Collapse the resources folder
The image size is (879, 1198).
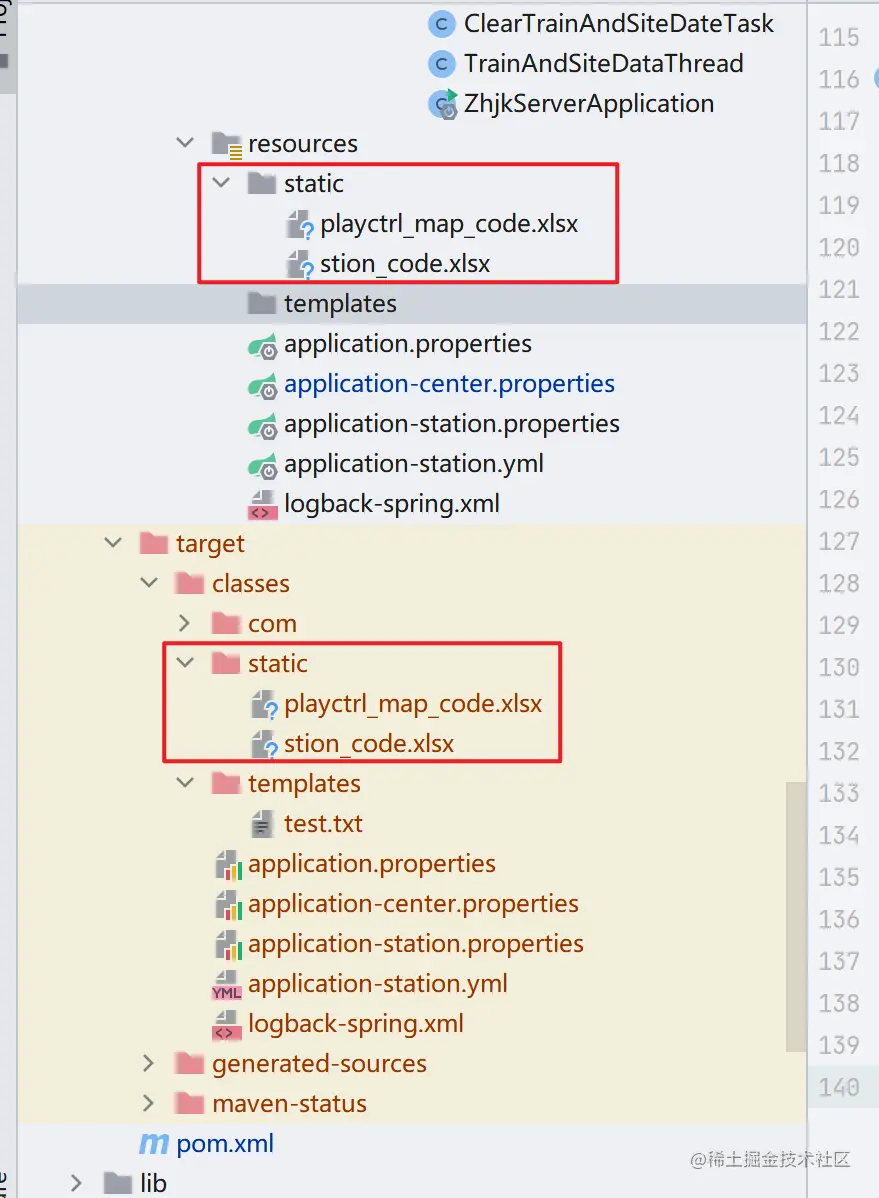click(x=185, y=144)
